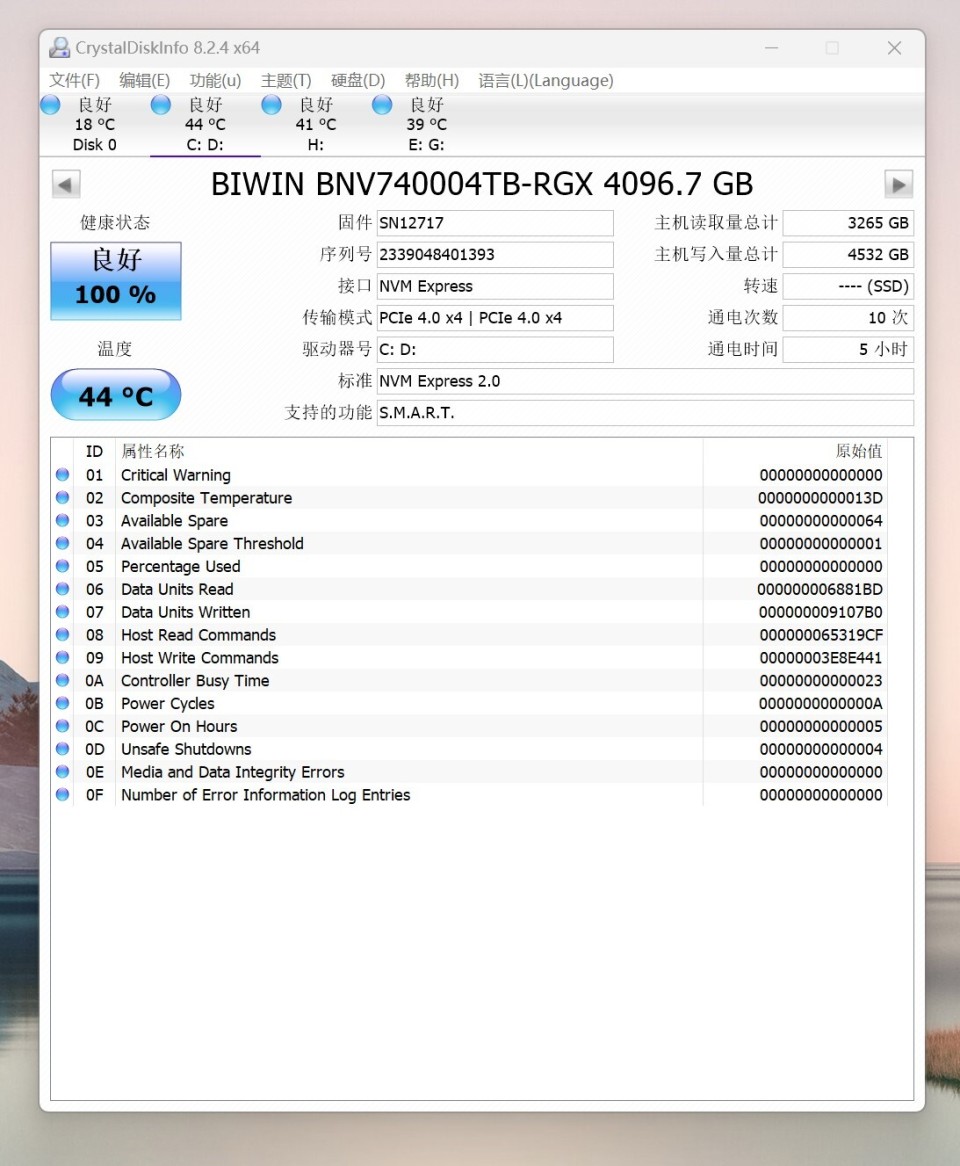Open the 硬盘(D) menu
Image resolution: width=960 pixels, height=1166 pixels.
358,80
